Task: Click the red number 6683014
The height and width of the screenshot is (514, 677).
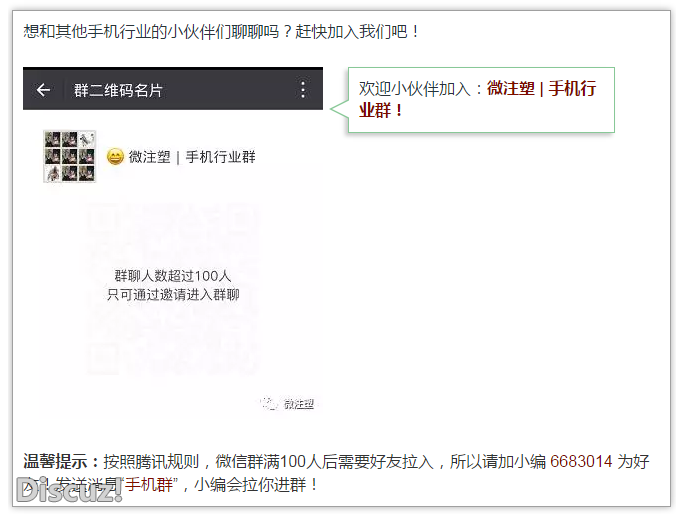Action: [581, 461]
